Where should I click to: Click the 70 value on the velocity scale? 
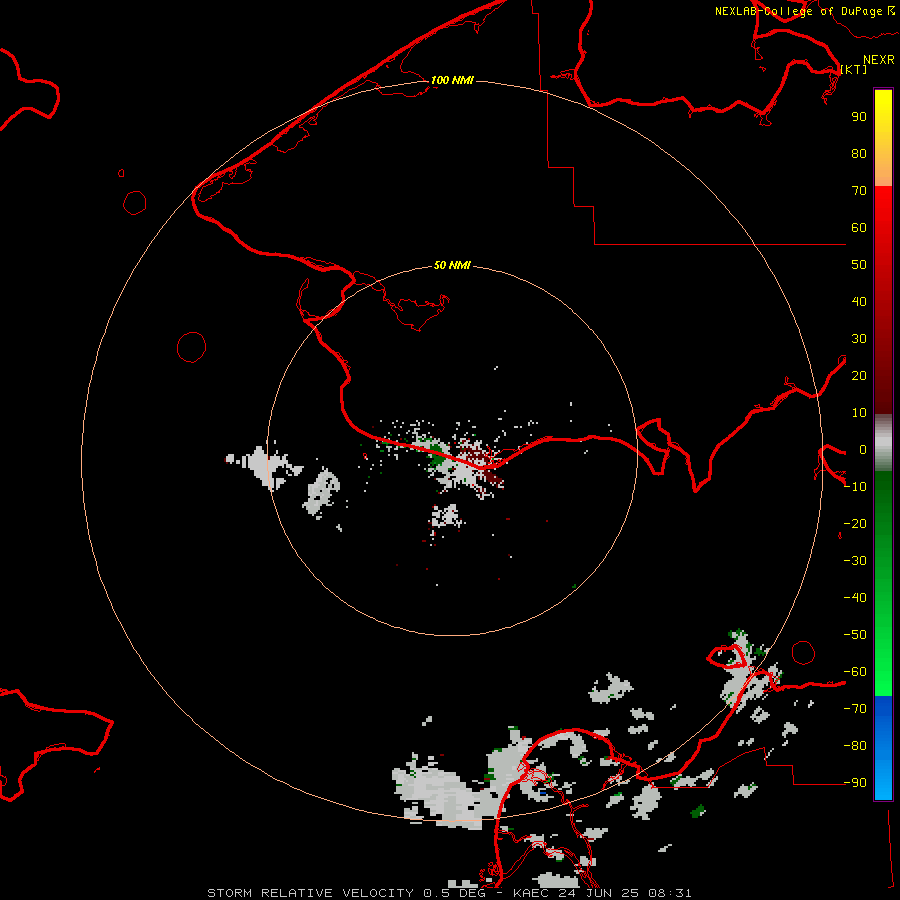click(x=859, y=191)
